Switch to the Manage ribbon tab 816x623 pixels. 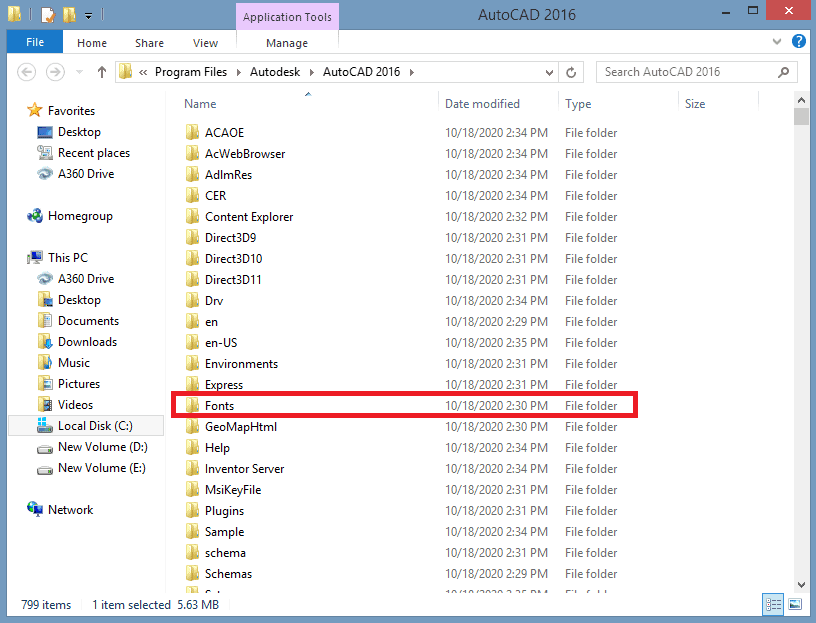point(287,43)
